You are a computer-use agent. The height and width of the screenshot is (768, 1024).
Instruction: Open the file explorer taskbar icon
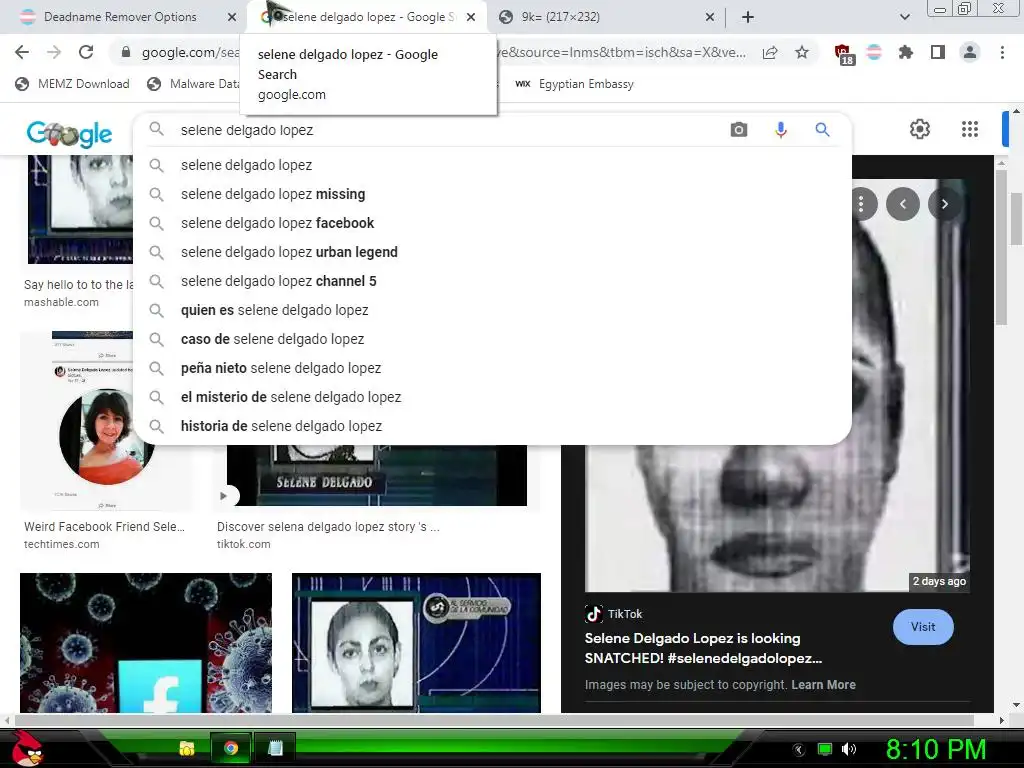187,748
